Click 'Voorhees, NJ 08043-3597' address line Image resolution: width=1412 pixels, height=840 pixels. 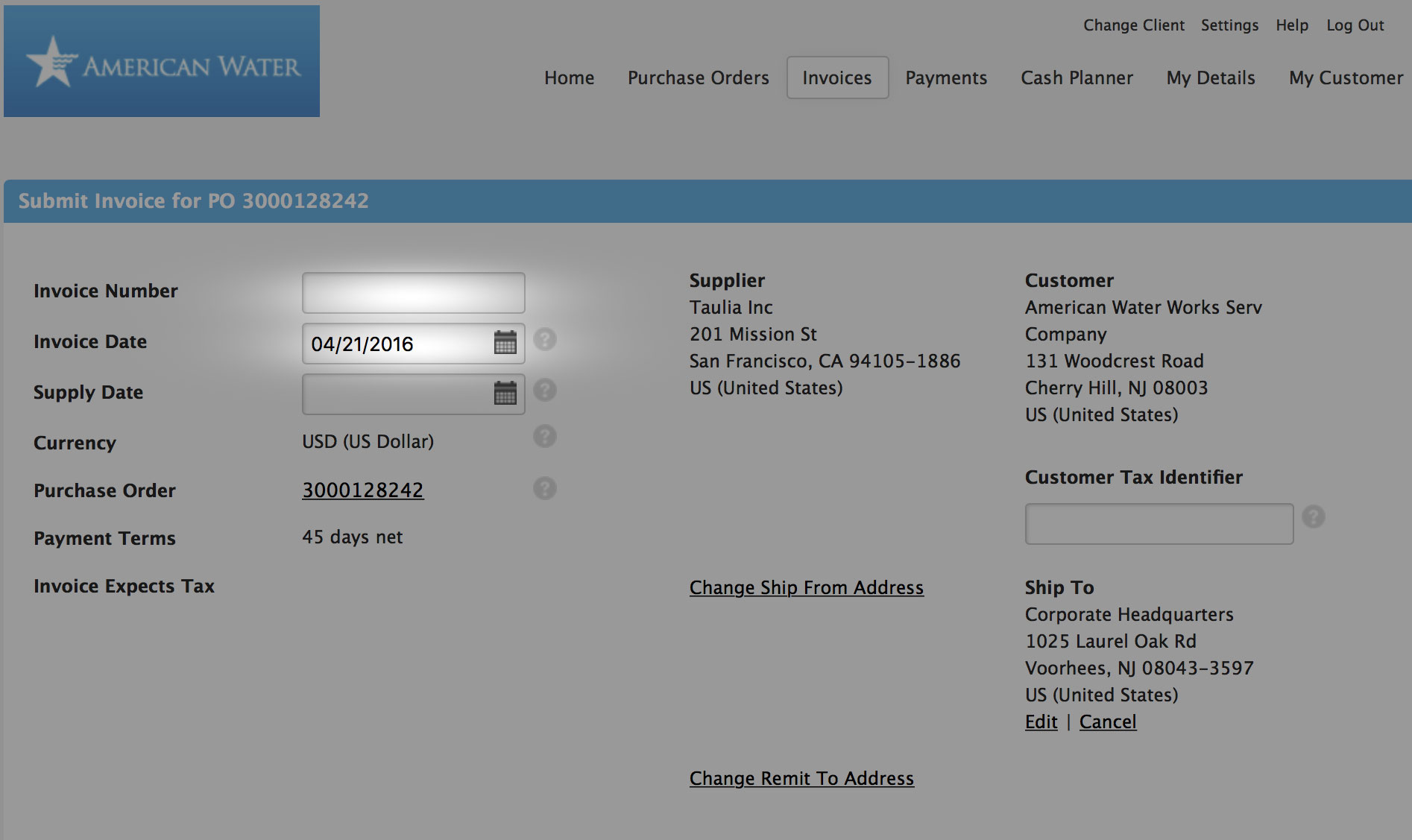(x=1139, y=668)
